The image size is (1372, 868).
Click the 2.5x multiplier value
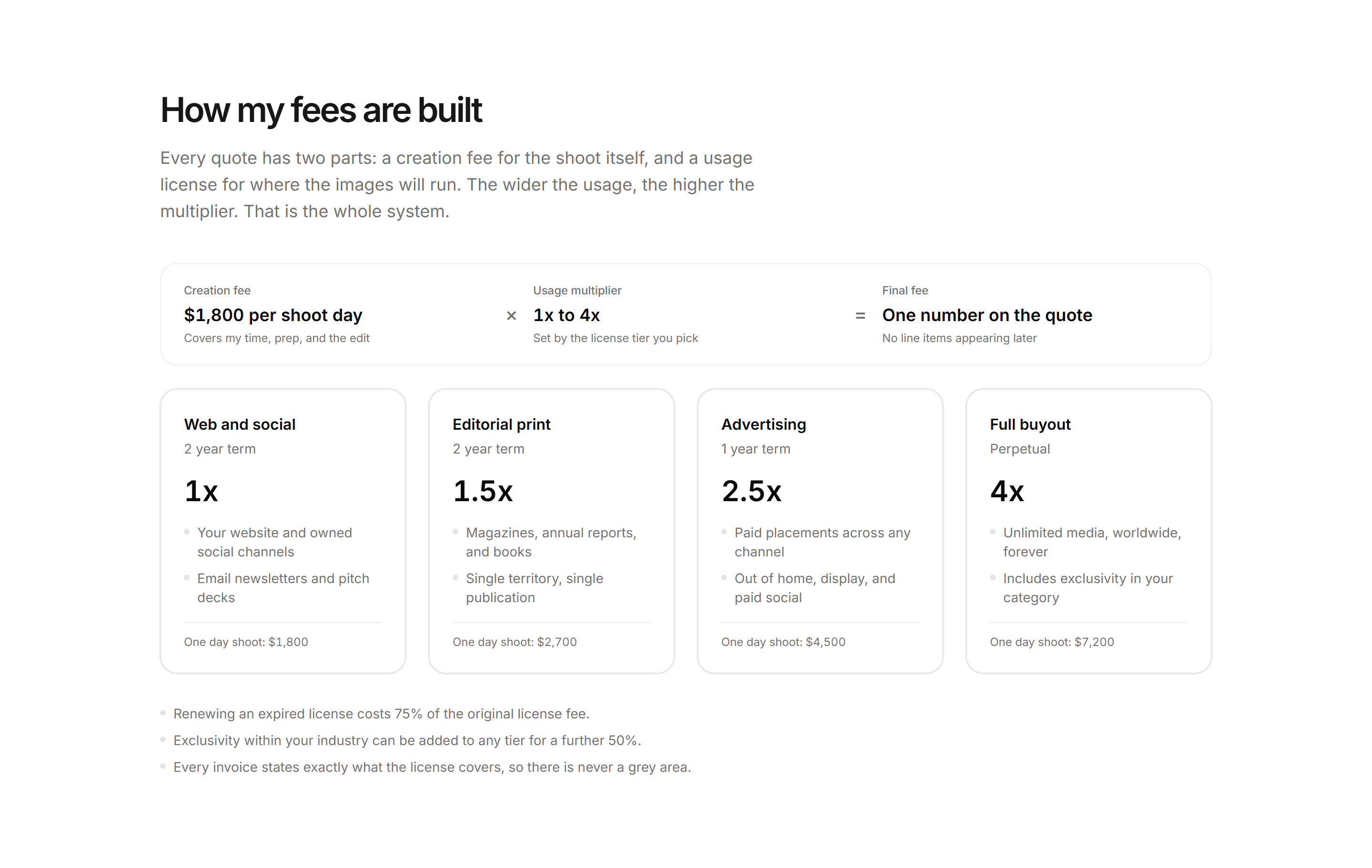pyautogui.click(x=752, y=491)
